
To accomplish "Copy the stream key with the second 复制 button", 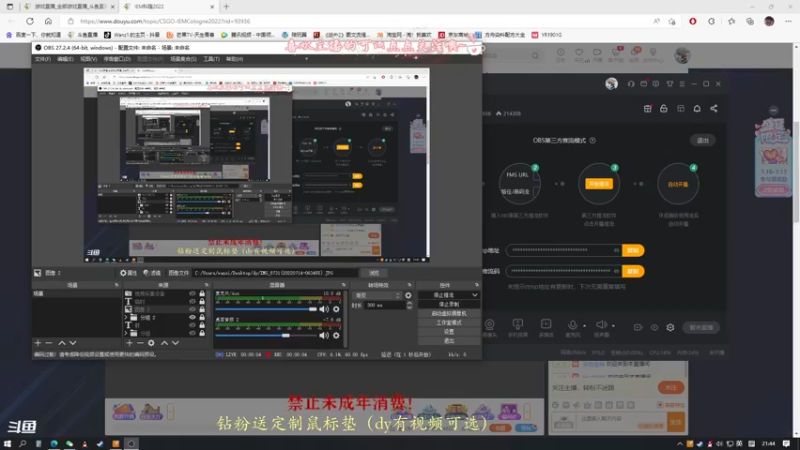I will coord(633,271).
